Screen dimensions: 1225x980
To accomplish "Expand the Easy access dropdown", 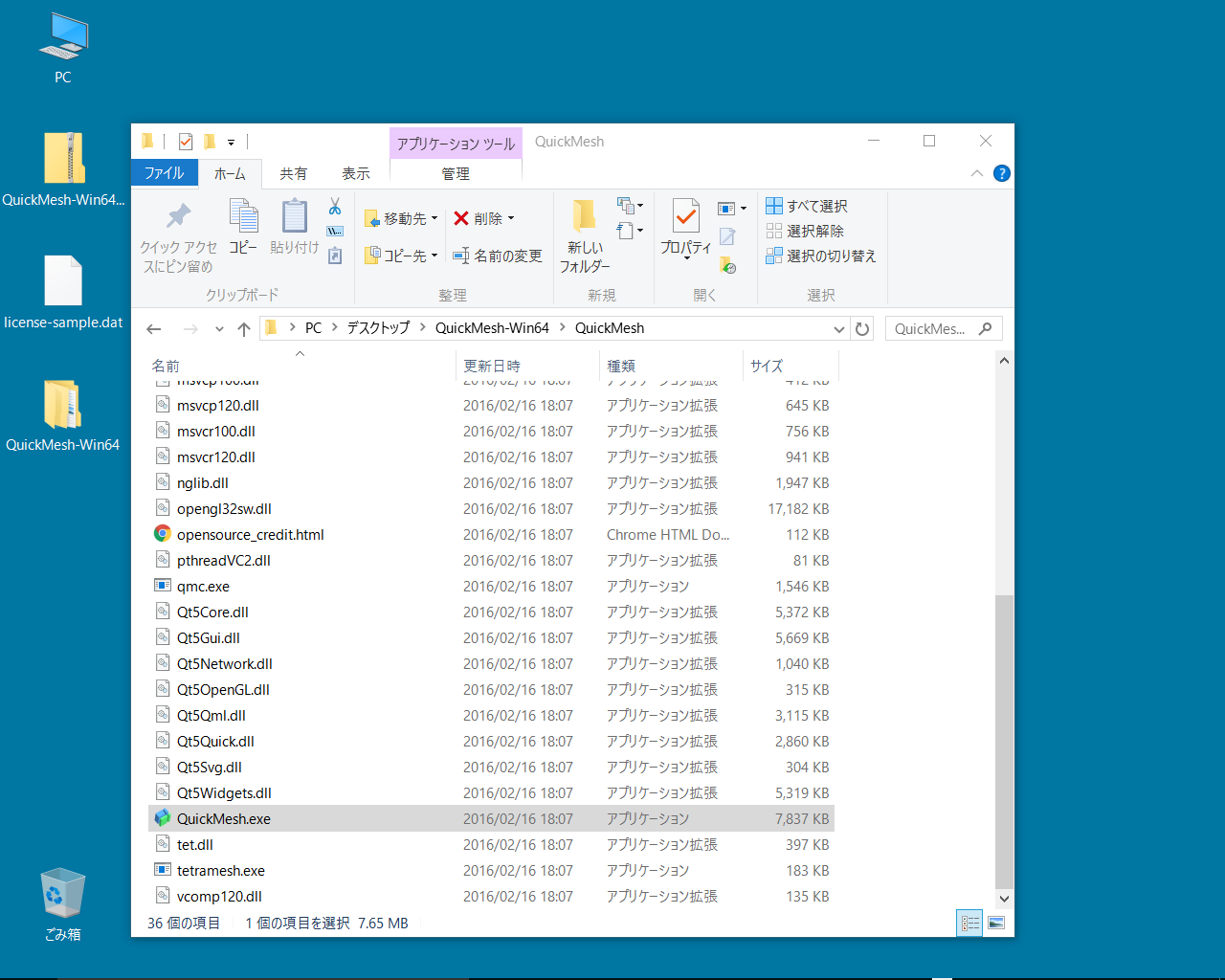I will pos(630,230).
